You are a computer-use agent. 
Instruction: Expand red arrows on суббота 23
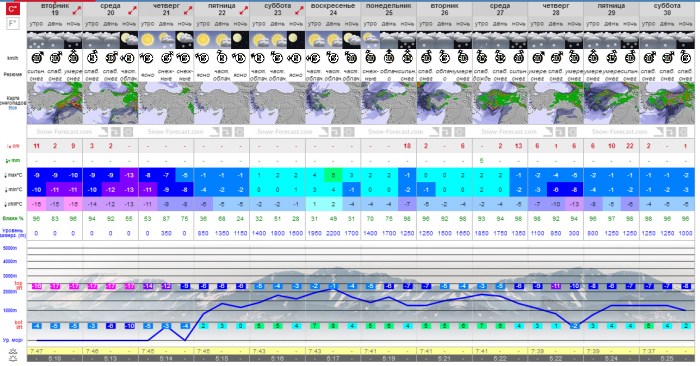pos(299,10)
